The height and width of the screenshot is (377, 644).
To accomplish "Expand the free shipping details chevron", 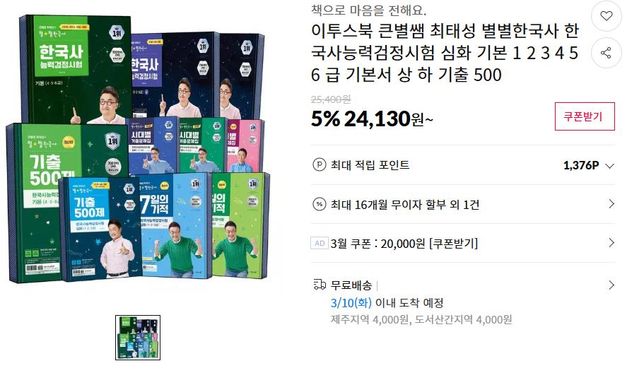I will [x=611, y=285].
